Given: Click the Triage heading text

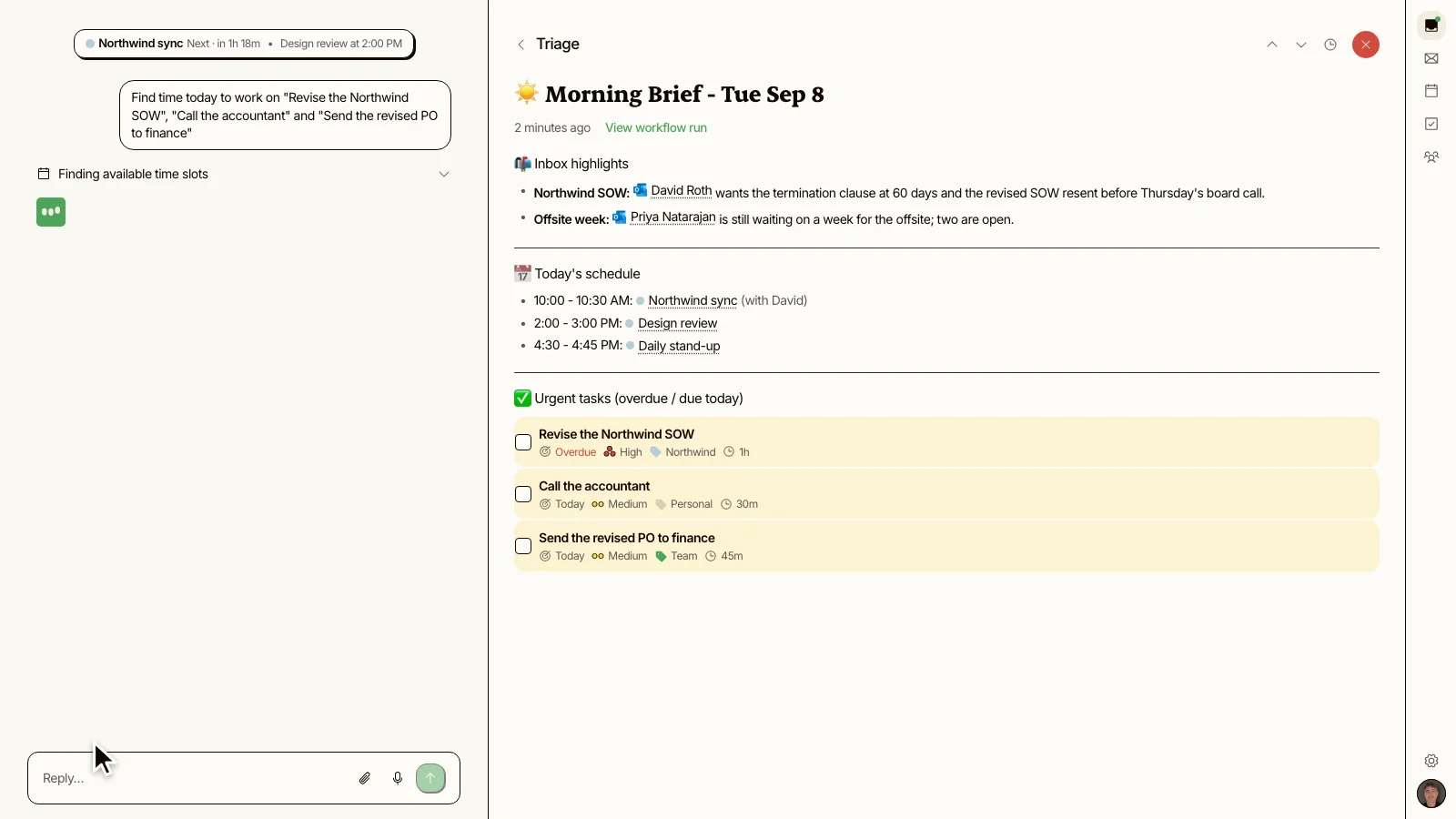Looking at the screenshot, I should [558, 44].
